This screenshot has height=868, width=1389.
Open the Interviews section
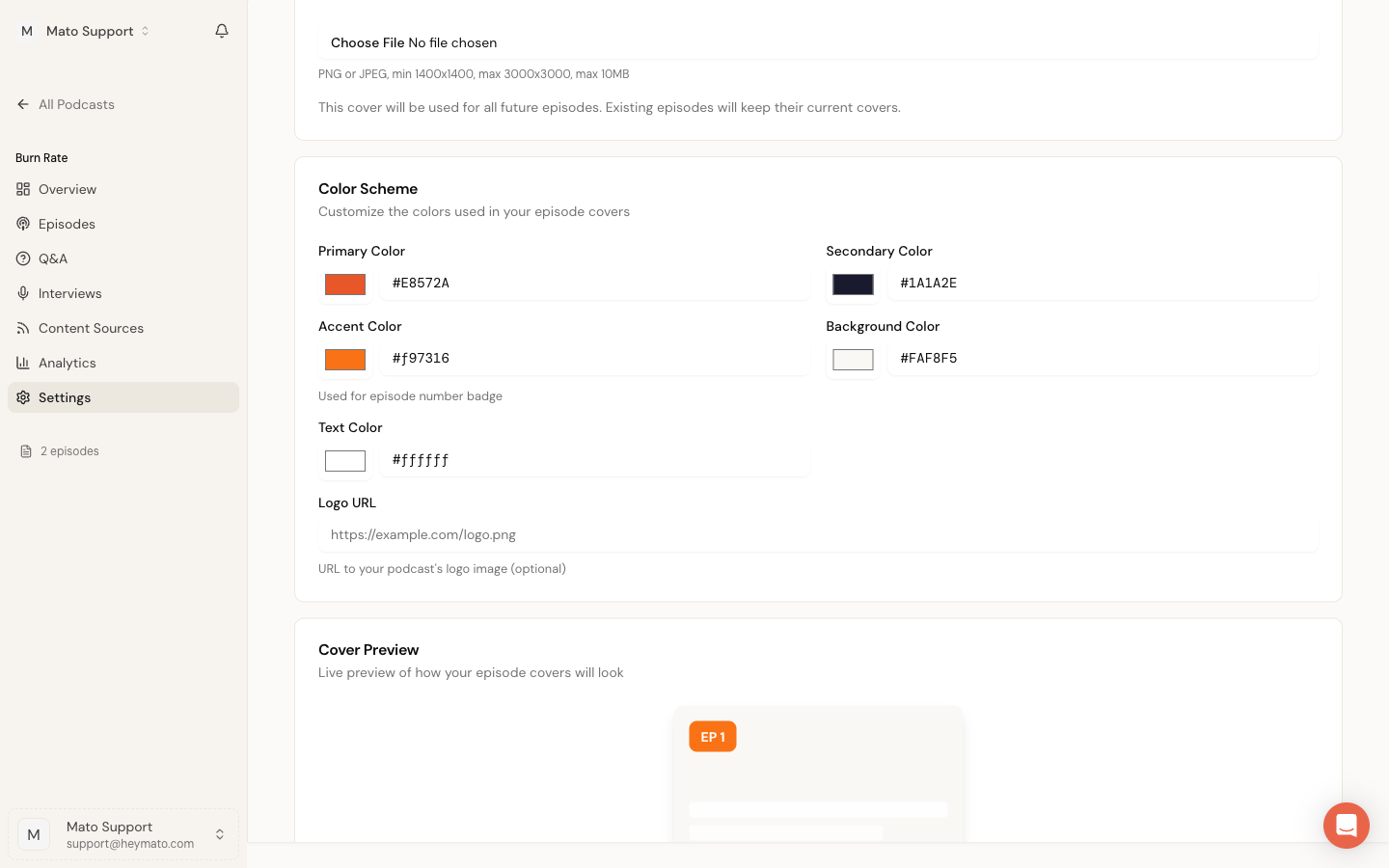(x=123, y=293)
